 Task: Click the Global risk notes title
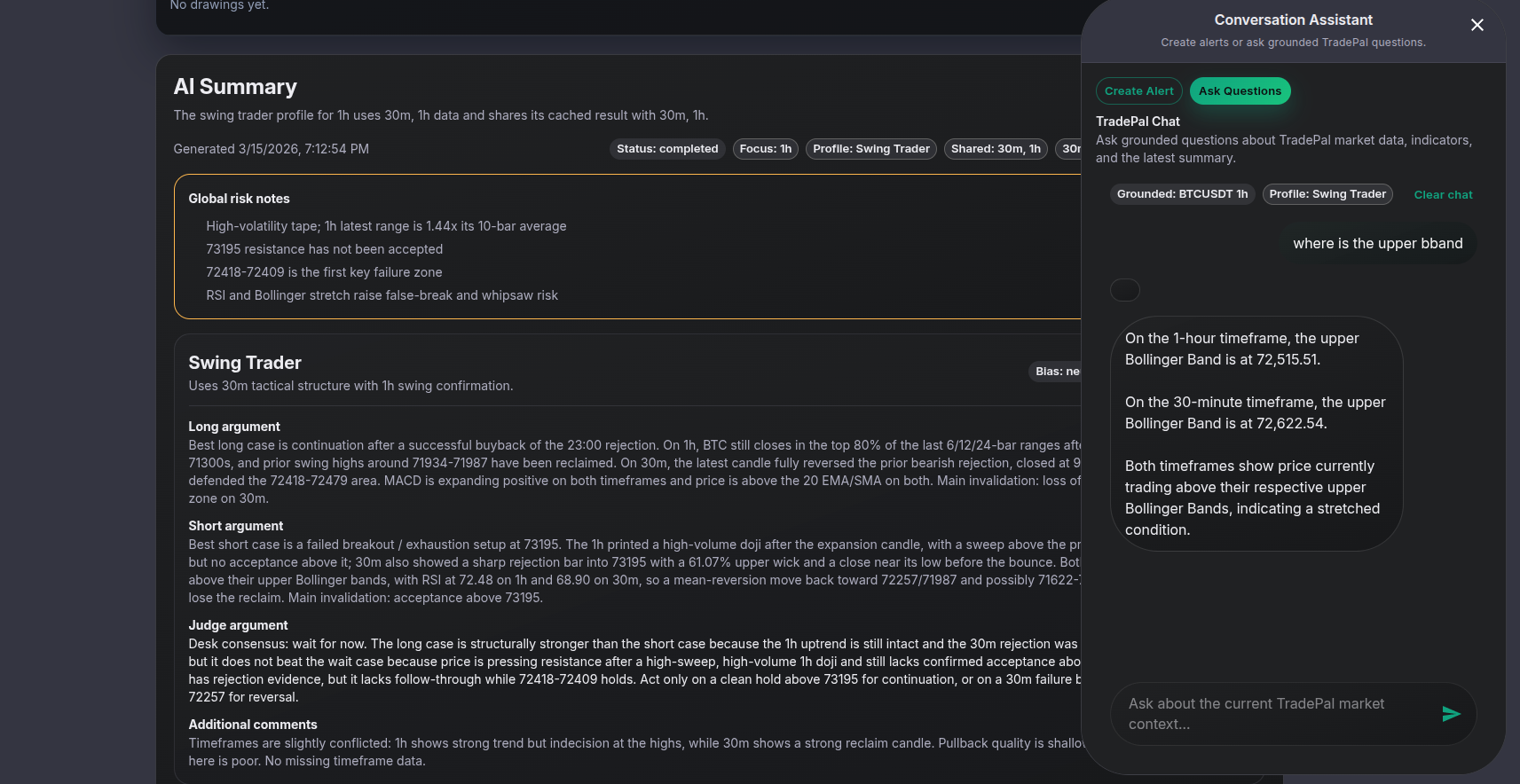point(239,199)
